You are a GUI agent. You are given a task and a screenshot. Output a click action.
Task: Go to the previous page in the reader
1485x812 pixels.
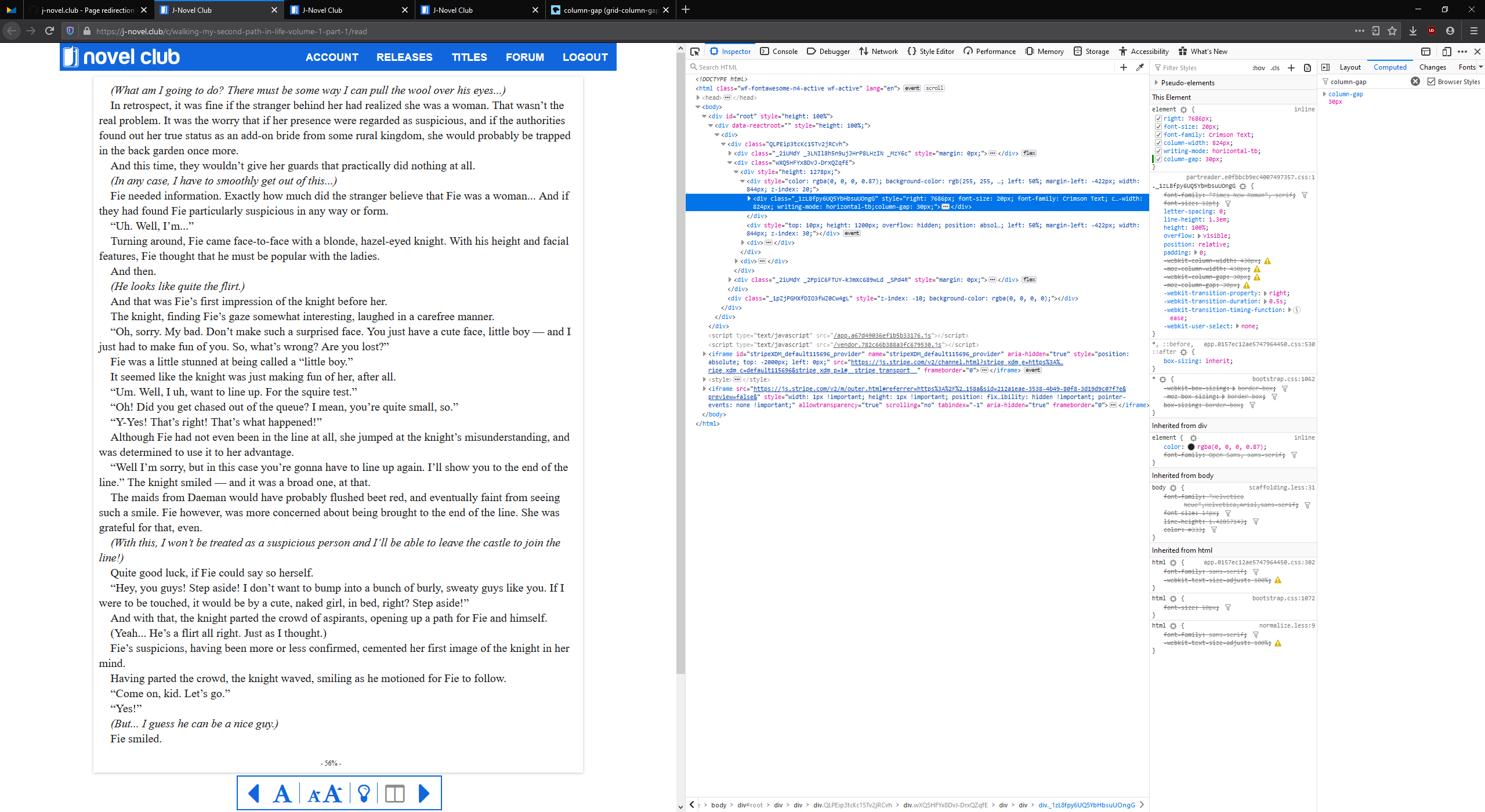(253, 793)
